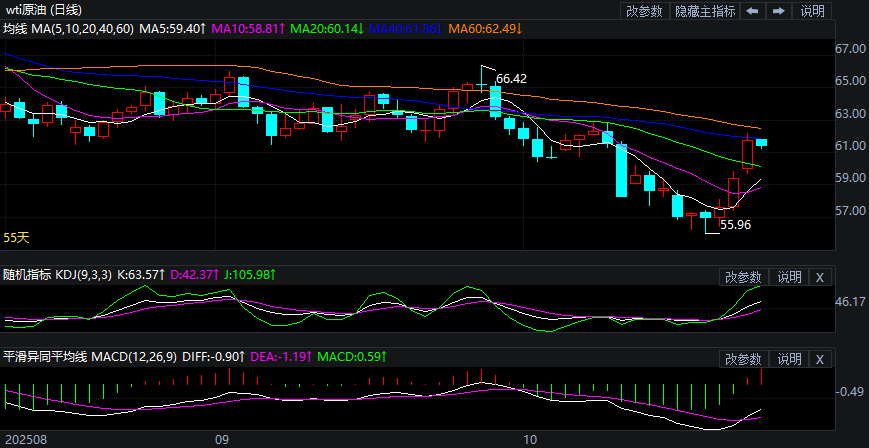The width and height of the screenshot is (869, 448).
Task: Click the 66.42 high price marker
Action: [511, 78]
